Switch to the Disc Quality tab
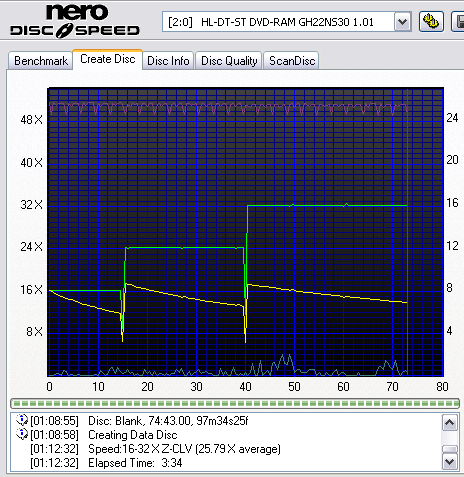464x477 pixels. pos(229,61)
